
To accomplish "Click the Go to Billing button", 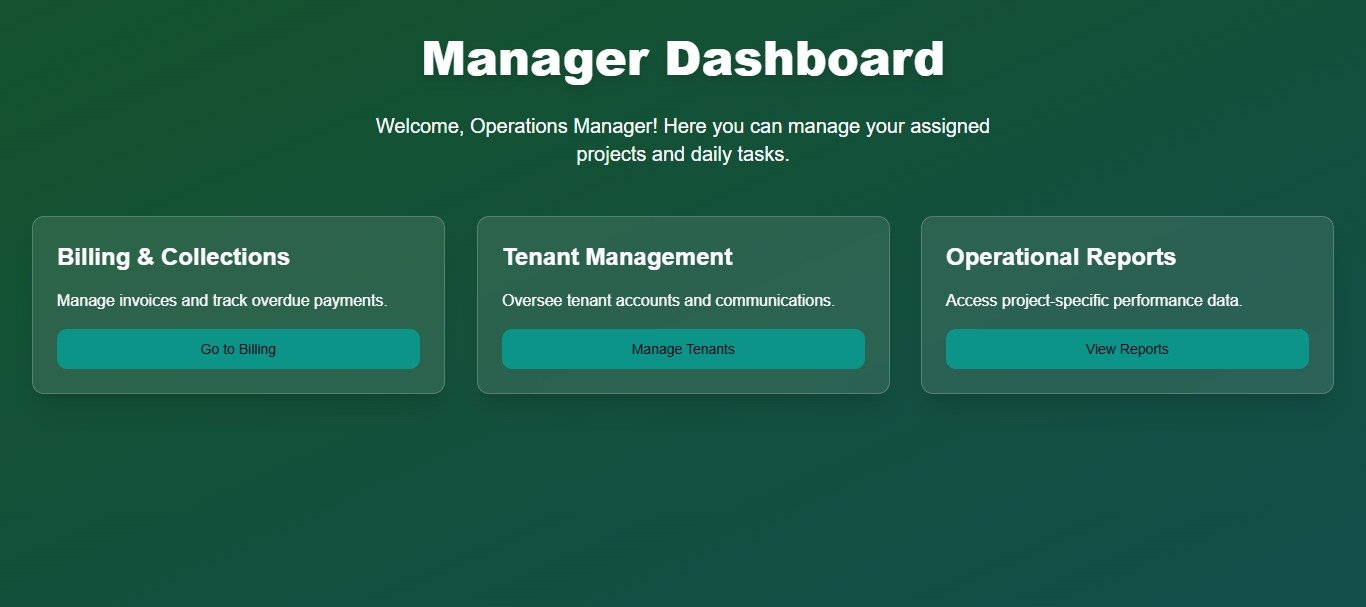I will tap(238, 349).
